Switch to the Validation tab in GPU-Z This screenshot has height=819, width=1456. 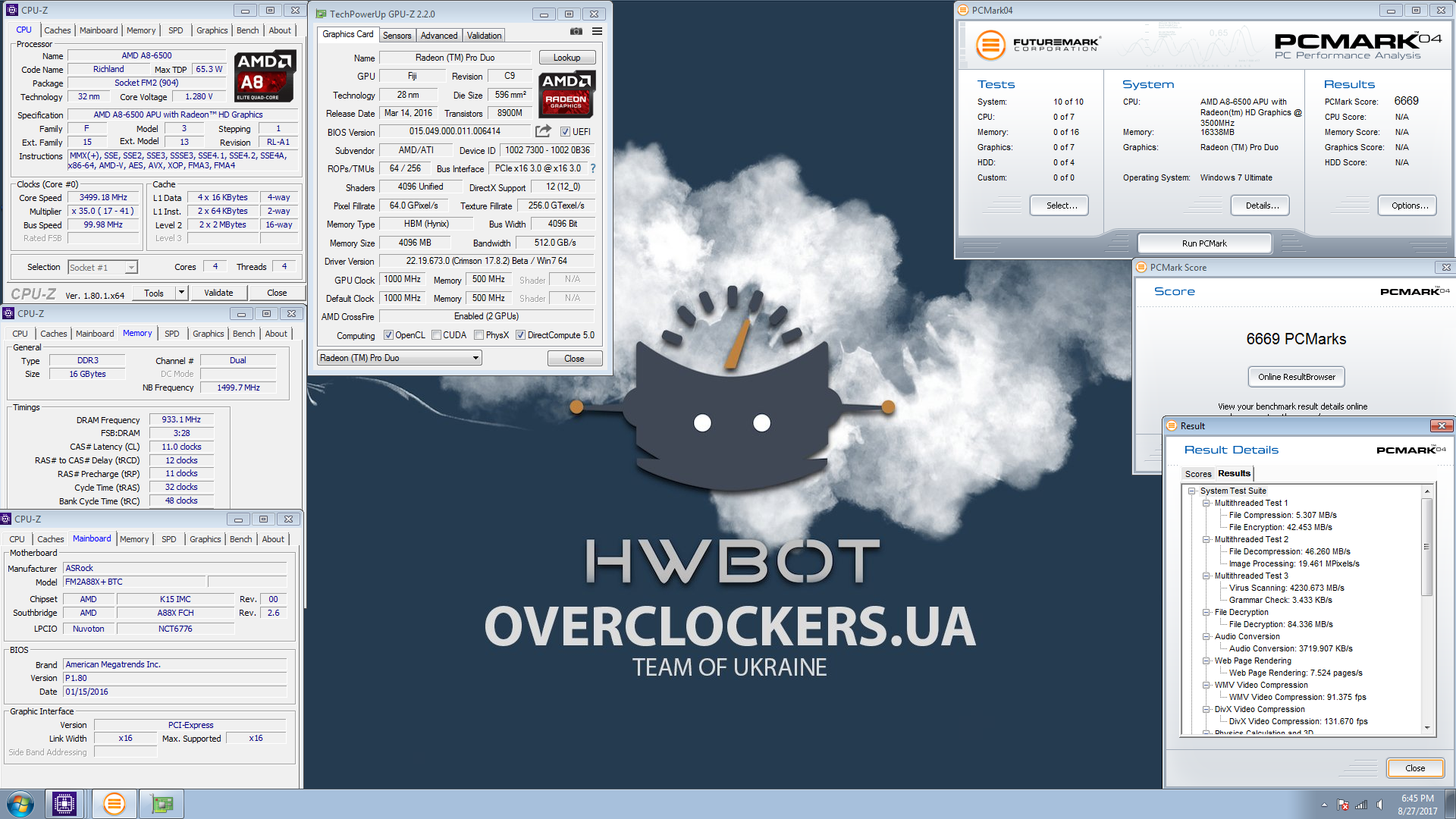(x=484, y=36)
